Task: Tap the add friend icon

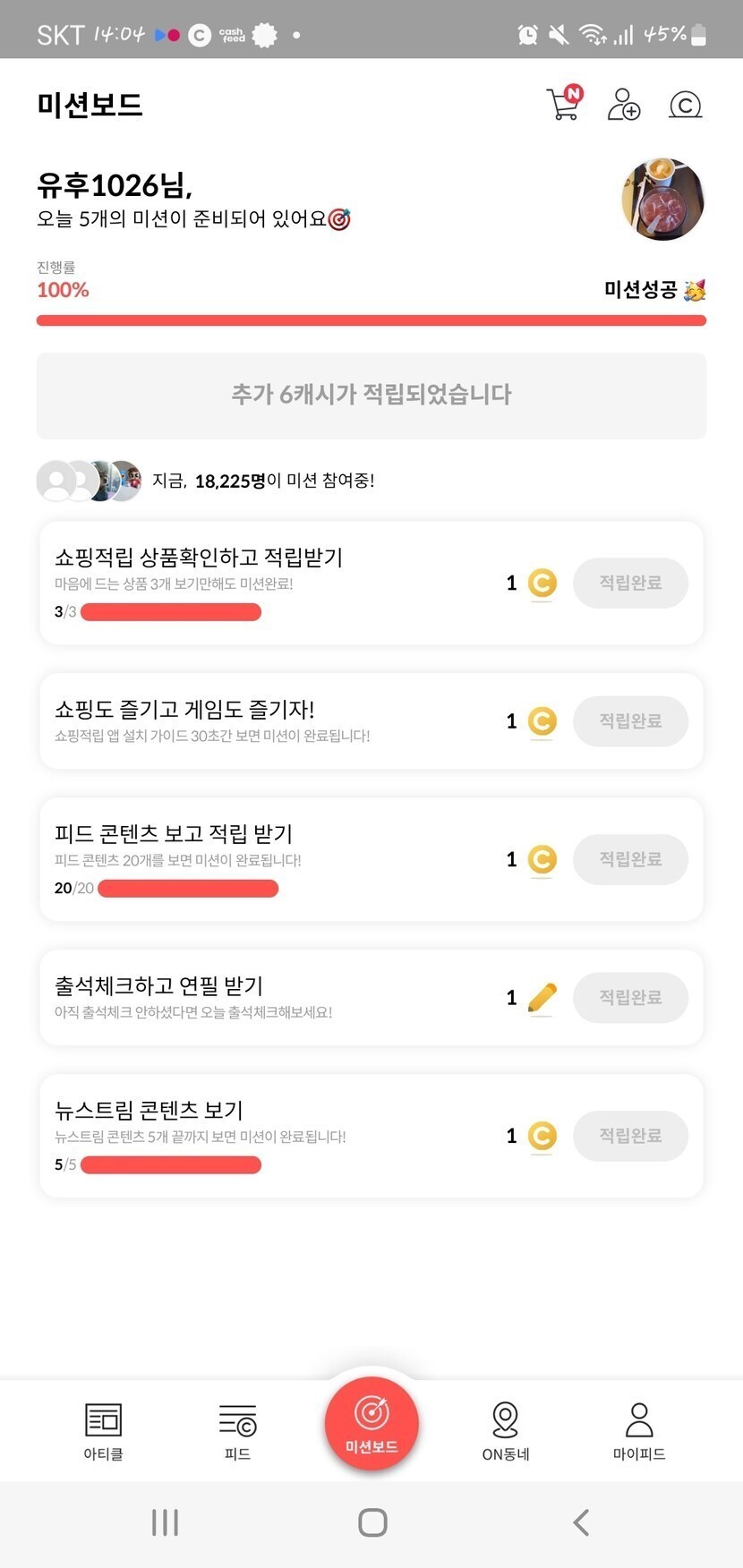Action: pyautogui.click(x=623, y=104)
